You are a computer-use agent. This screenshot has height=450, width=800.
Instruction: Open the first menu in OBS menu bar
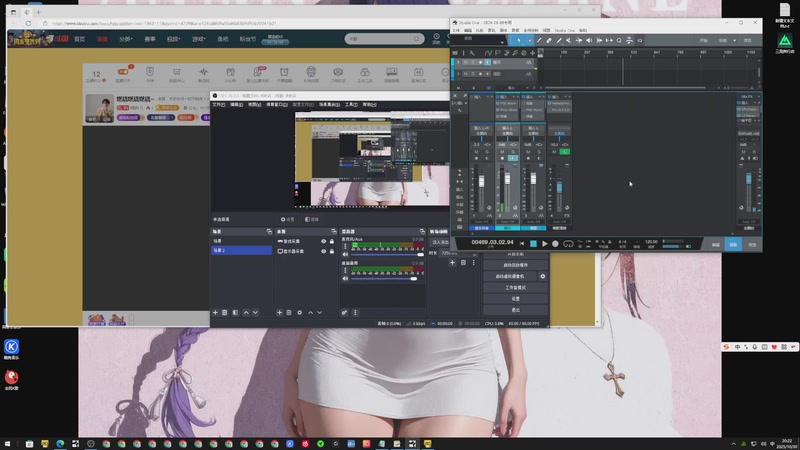[219, 105]
